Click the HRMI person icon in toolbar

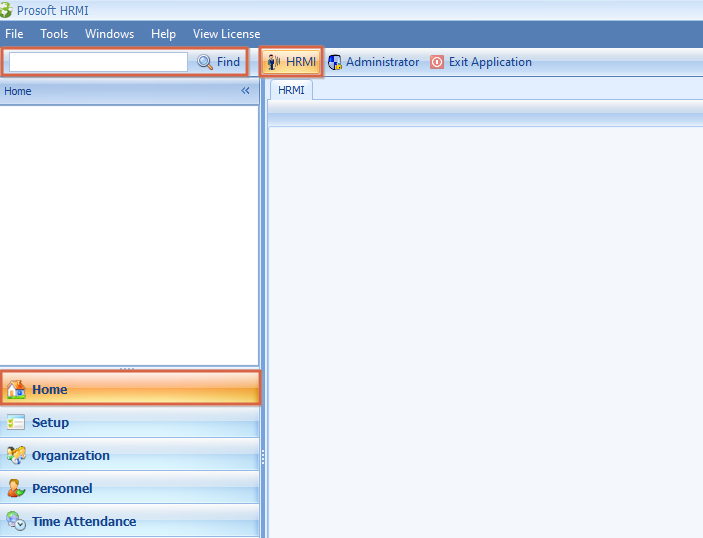point(274,62)
